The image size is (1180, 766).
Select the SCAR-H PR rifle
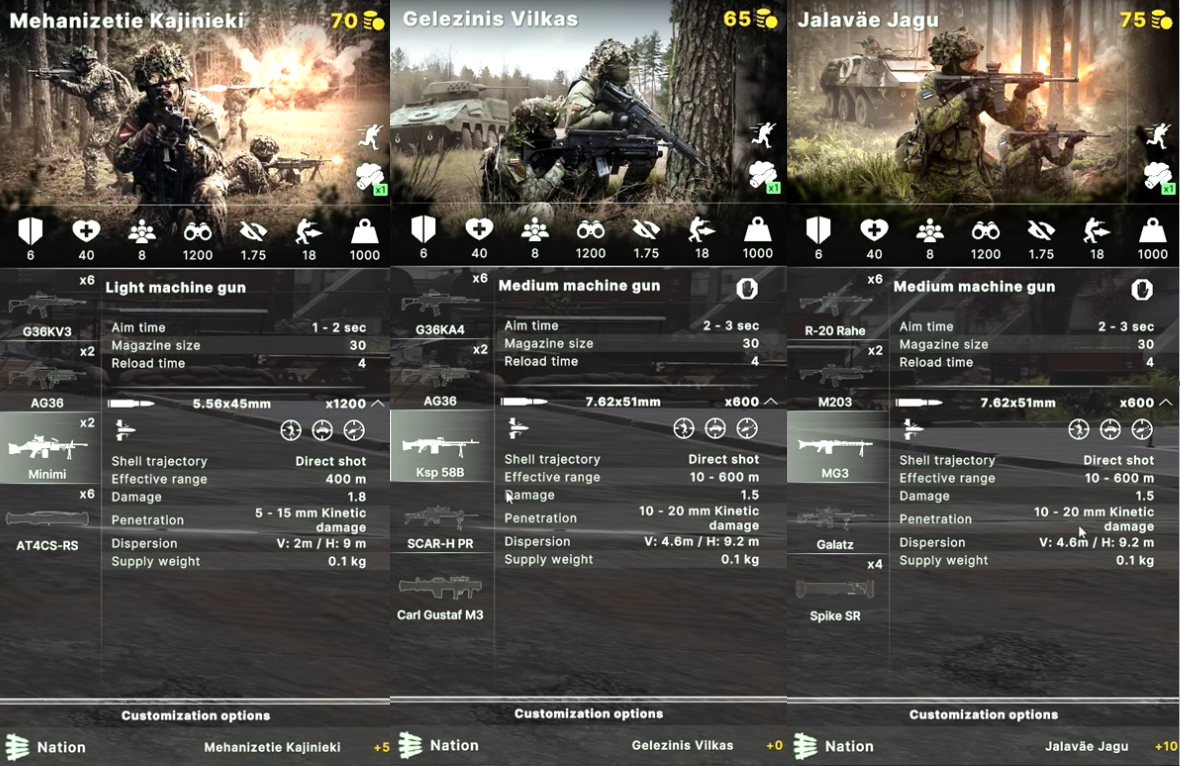(442, 518)
